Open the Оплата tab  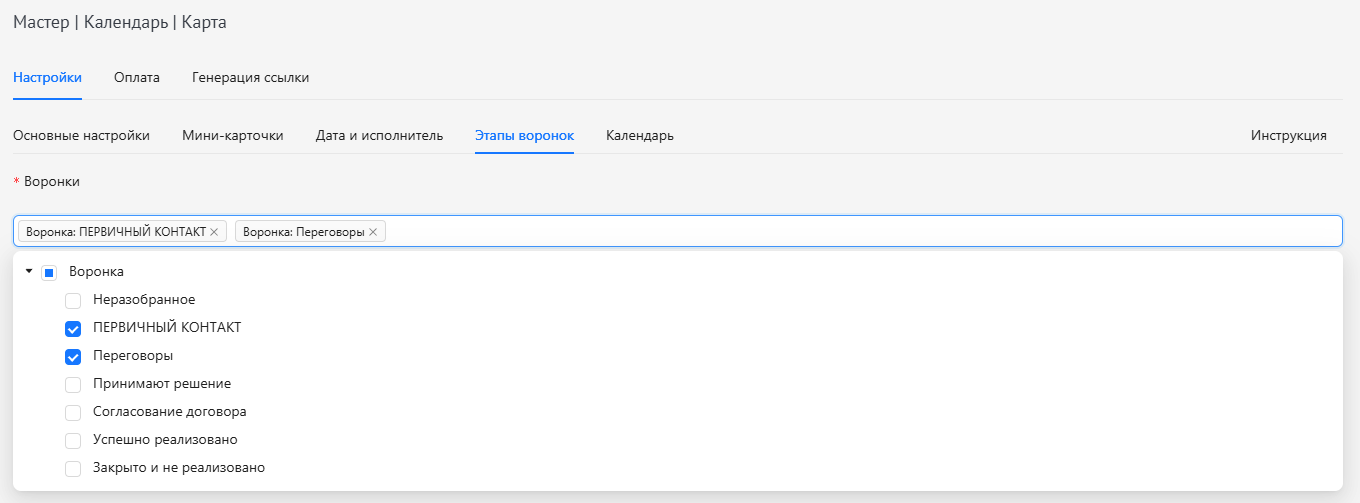pos(137,78)
